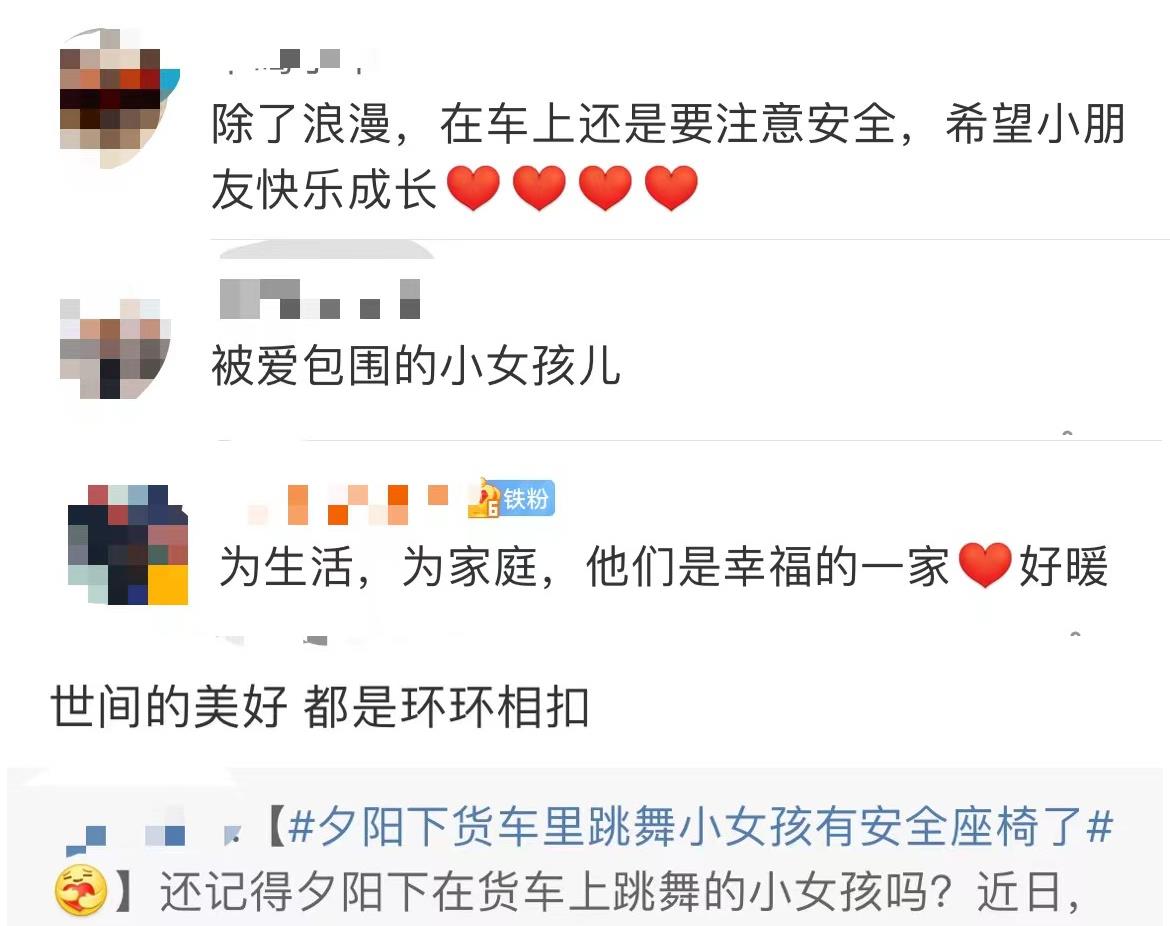1170x926 pixels.
Task: Open the orange blurred username beside 铁粉
Action: pyautogui.click(x=347, y=504)
